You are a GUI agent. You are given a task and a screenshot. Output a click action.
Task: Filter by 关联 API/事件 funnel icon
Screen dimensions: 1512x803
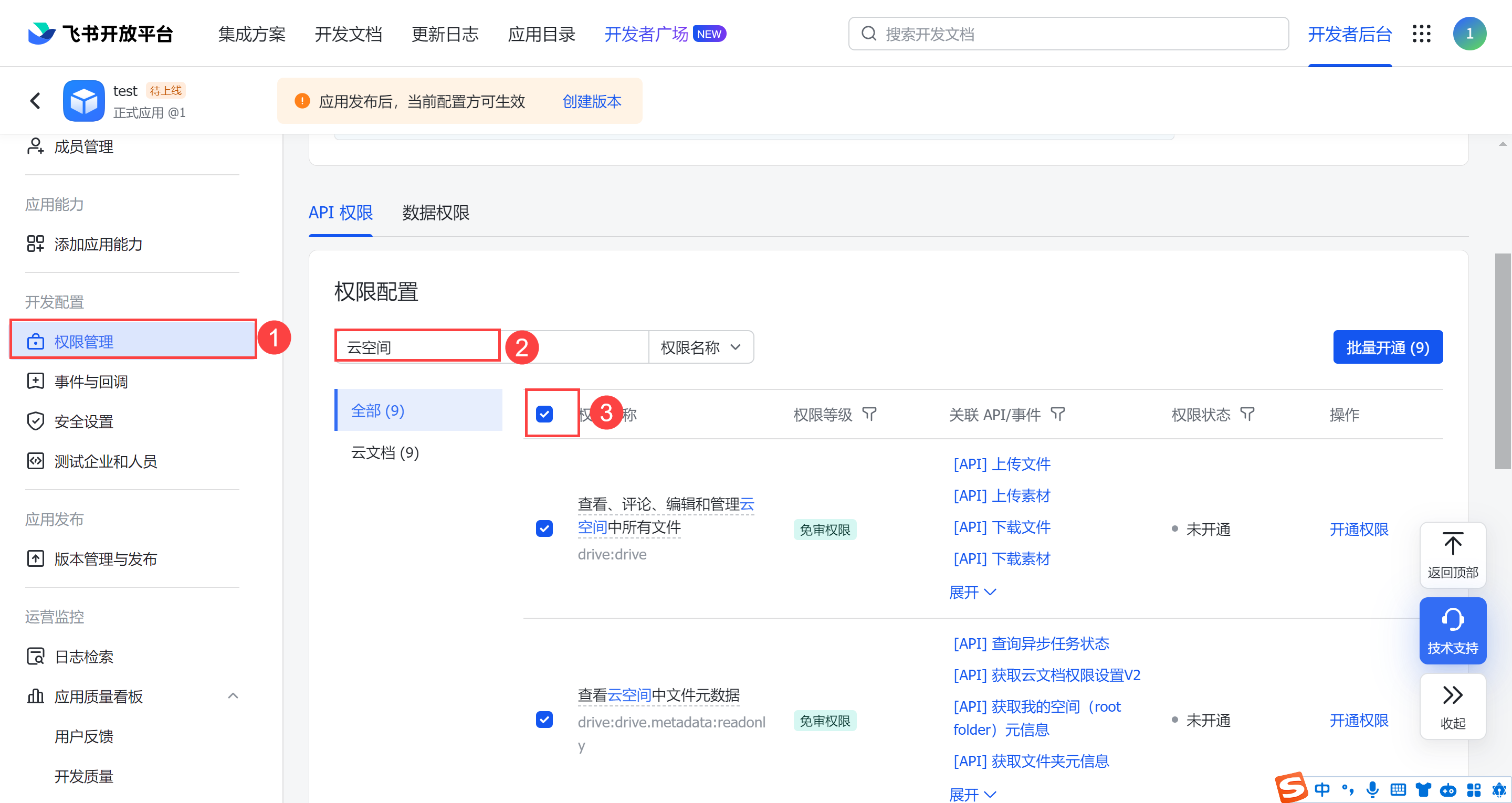pyautogui.click(x=1058, y=415)
